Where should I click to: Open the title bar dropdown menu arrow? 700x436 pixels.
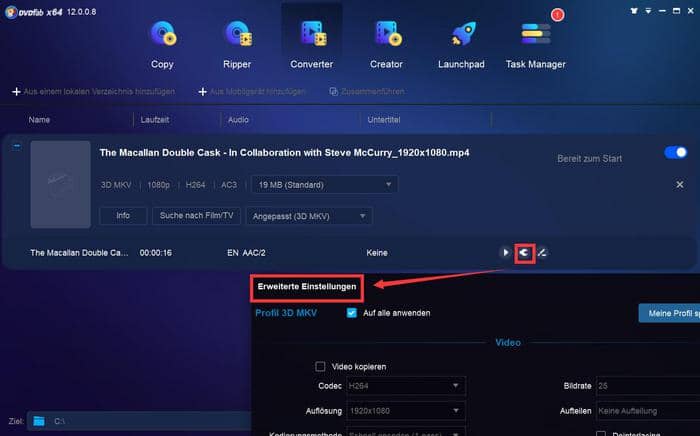point(648,11)
